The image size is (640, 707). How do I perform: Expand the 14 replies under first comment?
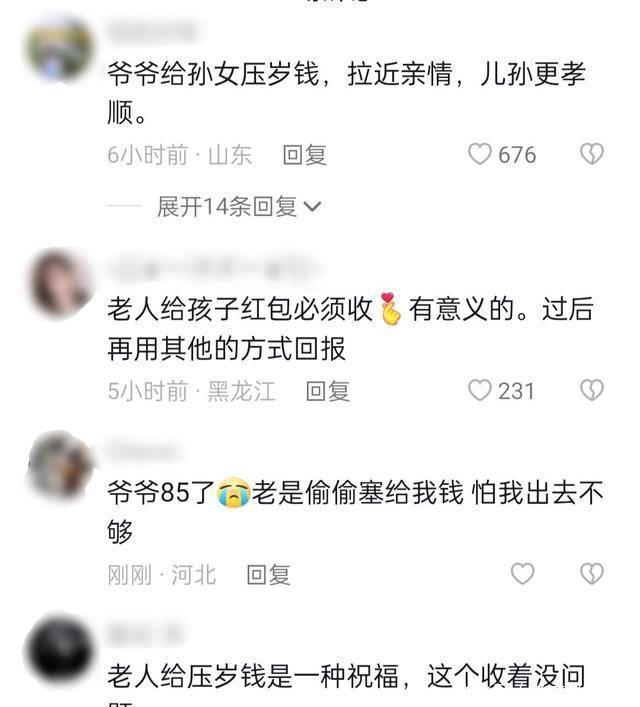(x=239, y=207)
